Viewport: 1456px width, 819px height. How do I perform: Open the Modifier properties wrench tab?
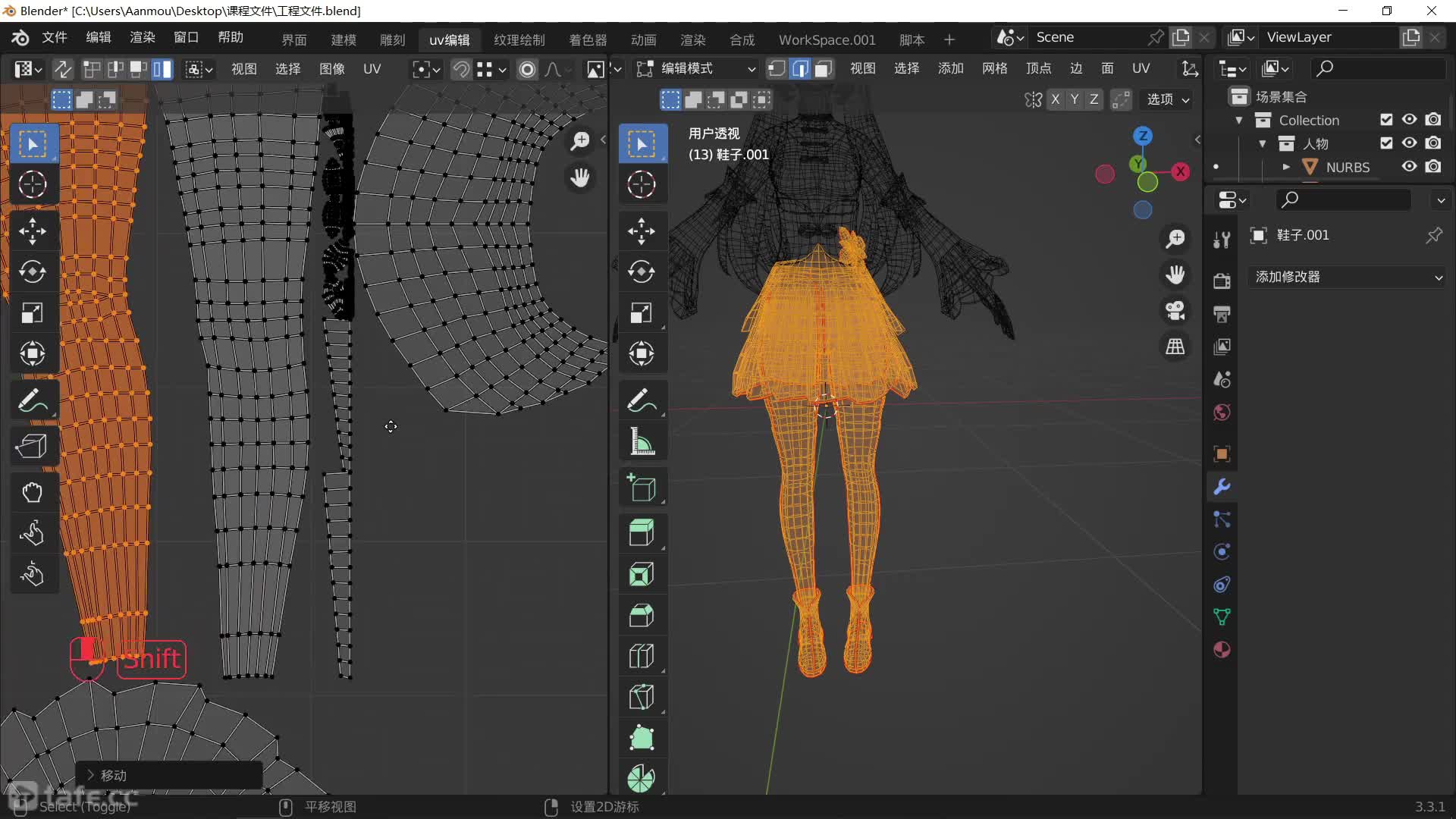pos(1222,487)
